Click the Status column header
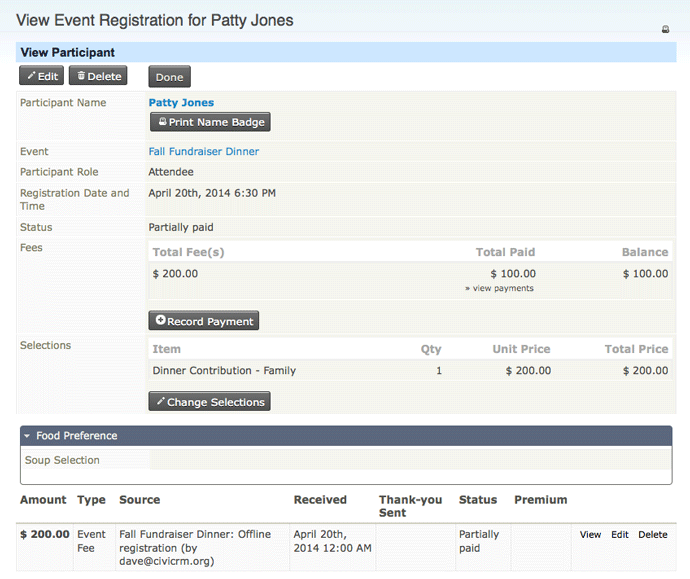690x579 pixels. [x=478, y=500]
